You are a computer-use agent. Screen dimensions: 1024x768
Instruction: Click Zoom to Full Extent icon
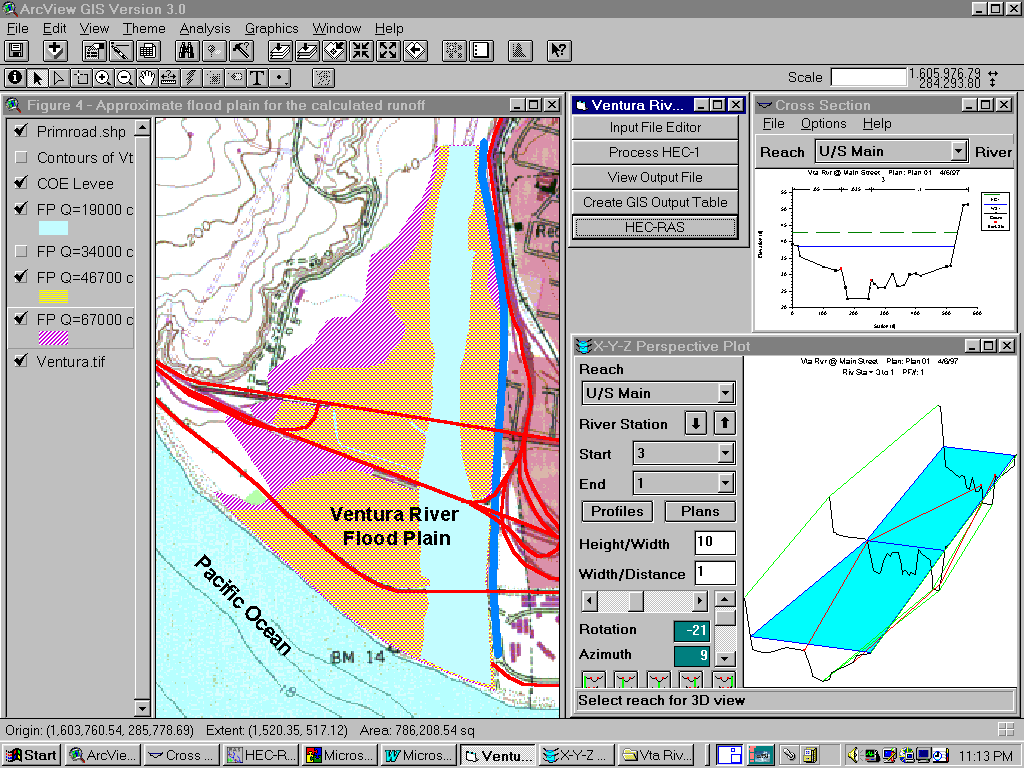tap(280, 50)
